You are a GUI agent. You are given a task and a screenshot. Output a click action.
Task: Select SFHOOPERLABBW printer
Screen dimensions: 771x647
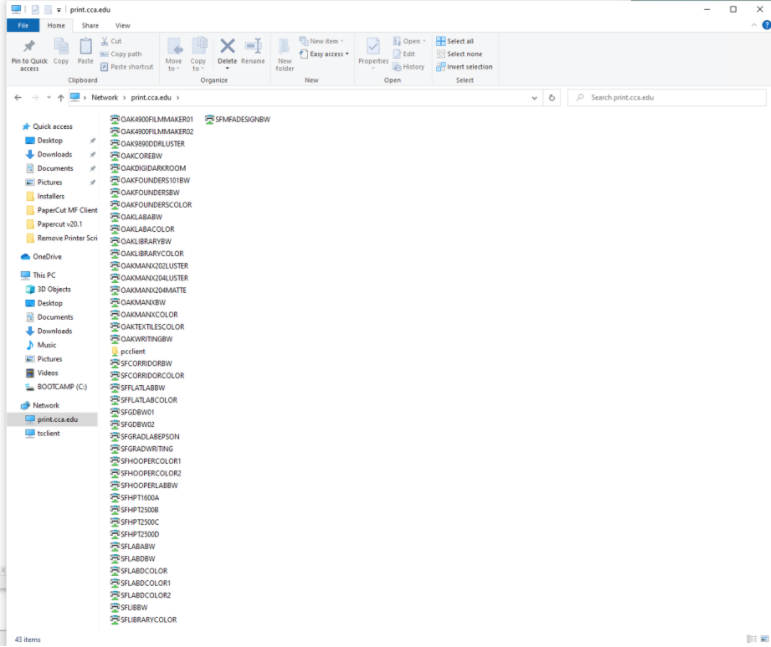coord(144,486)
